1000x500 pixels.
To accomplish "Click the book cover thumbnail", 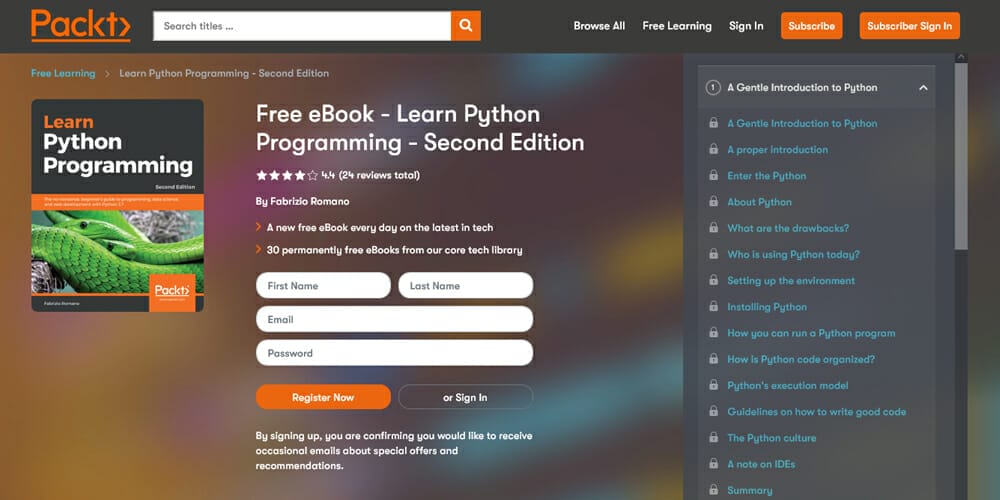I will click(117, 205).
